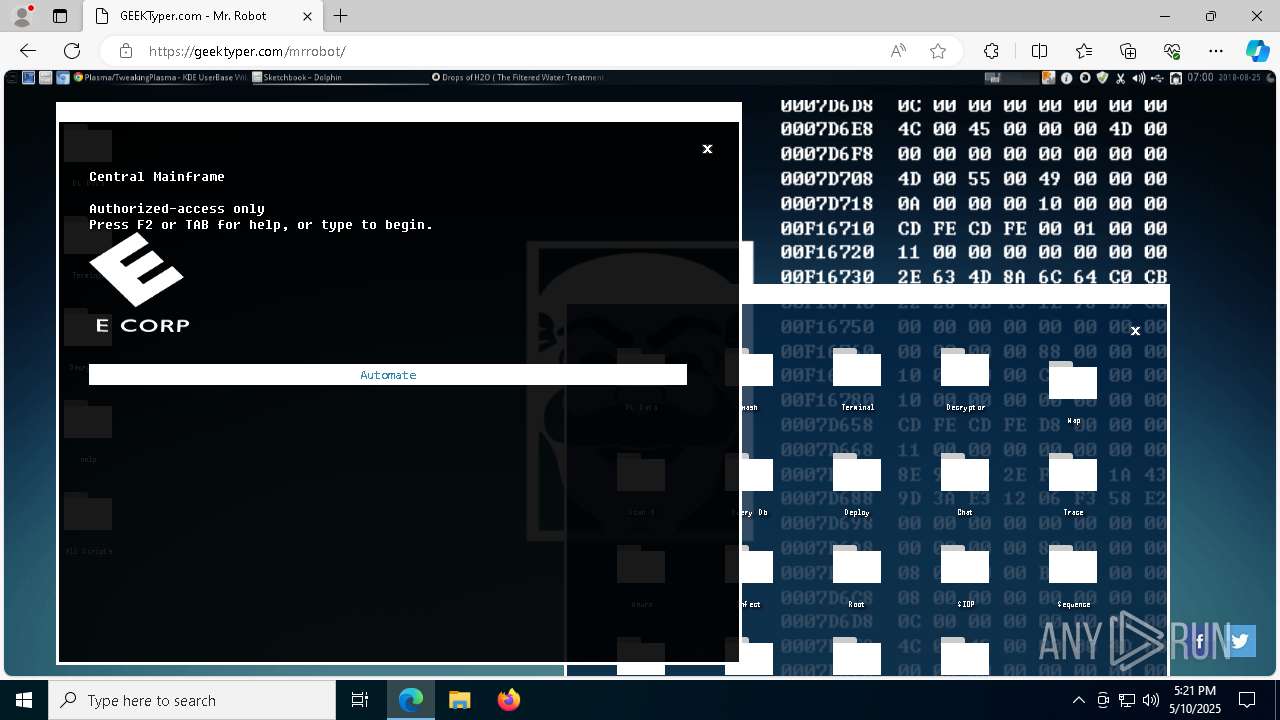
Task: Click the Read aloud icon
Action: click(898, 51)
